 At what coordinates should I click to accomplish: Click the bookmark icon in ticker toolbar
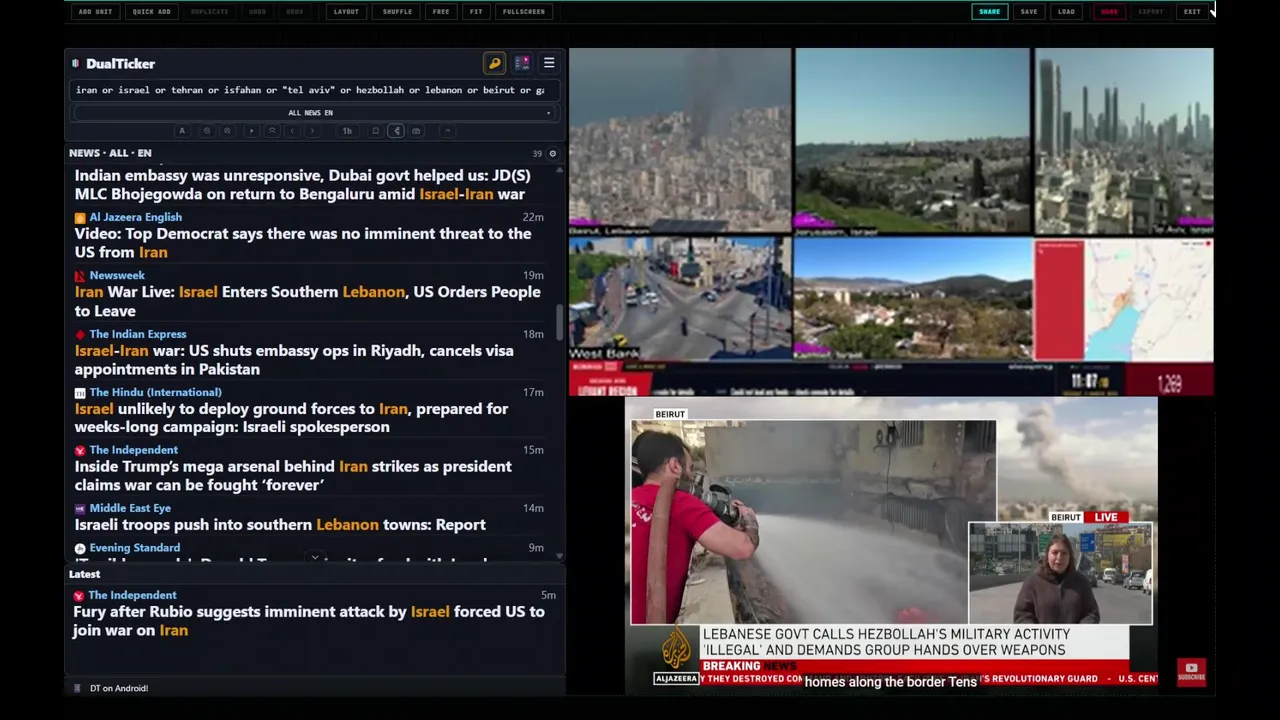375,131
